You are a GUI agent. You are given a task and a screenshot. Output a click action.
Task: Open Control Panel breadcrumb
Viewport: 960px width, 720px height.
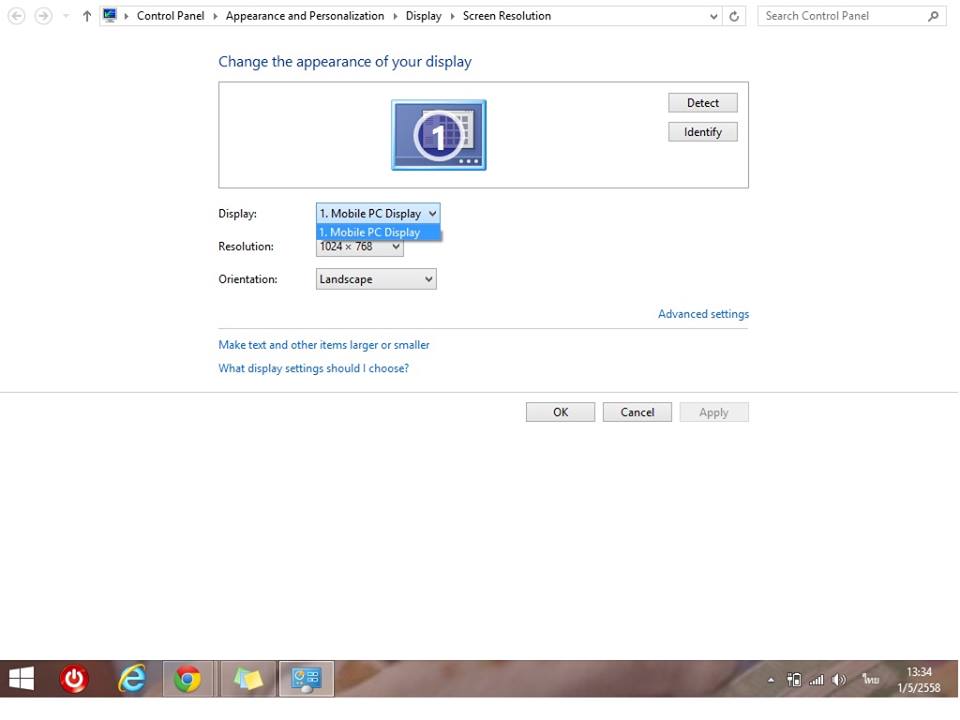(x=170, y=16)
